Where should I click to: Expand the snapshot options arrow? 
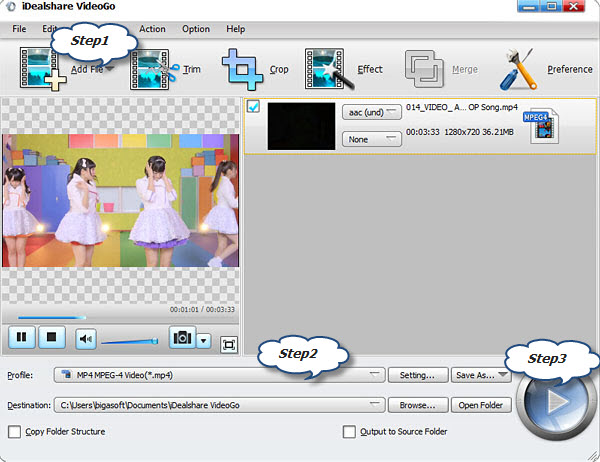click(204, 340)
